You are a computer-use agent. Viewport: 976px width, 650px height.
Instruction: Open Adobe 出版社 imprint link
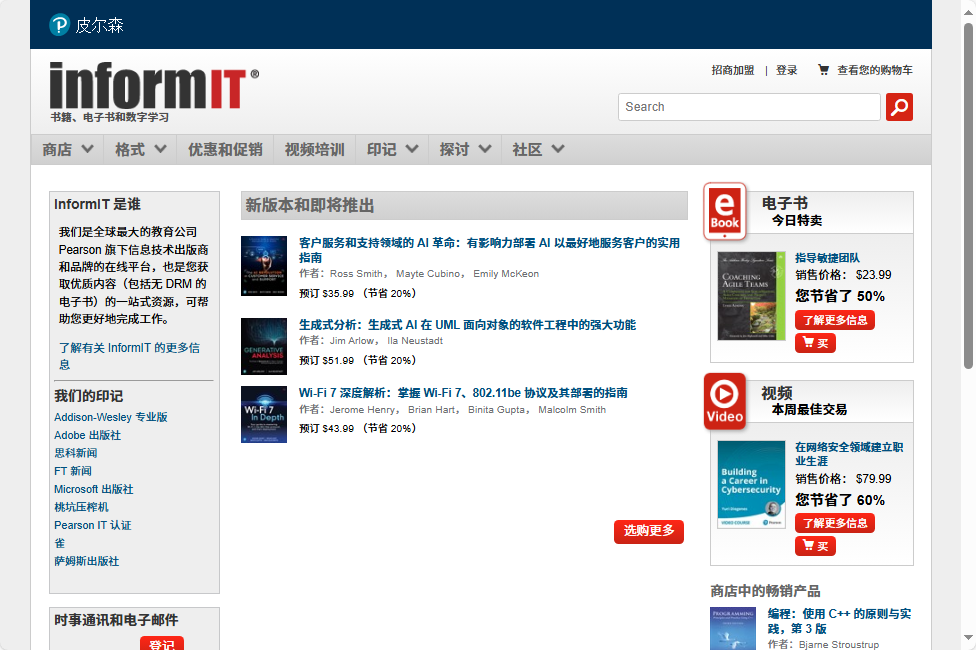87,435
